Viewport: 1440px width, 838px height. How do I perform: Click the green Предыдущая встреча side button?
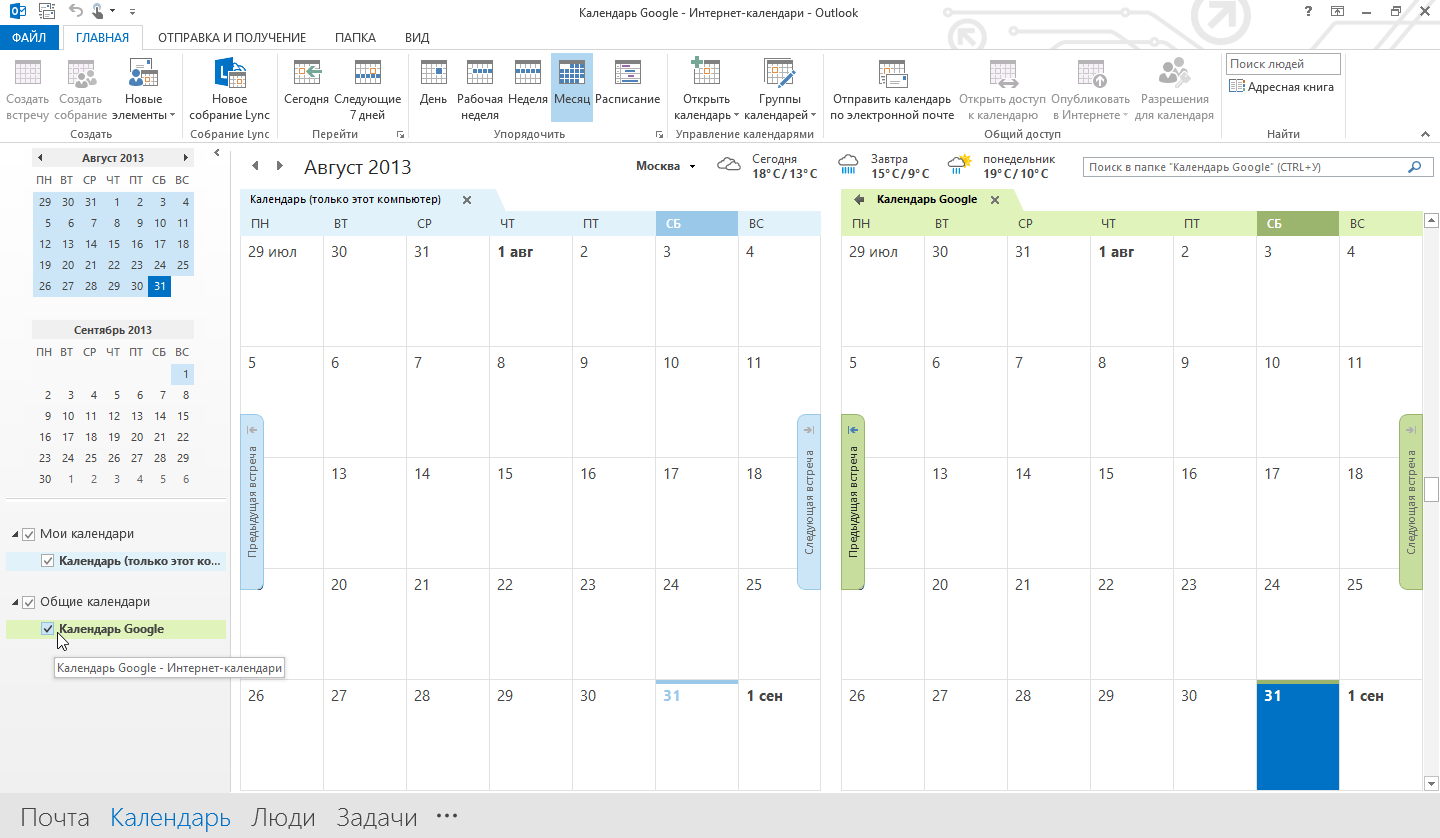pyautogui.click(x=853, y=501)
